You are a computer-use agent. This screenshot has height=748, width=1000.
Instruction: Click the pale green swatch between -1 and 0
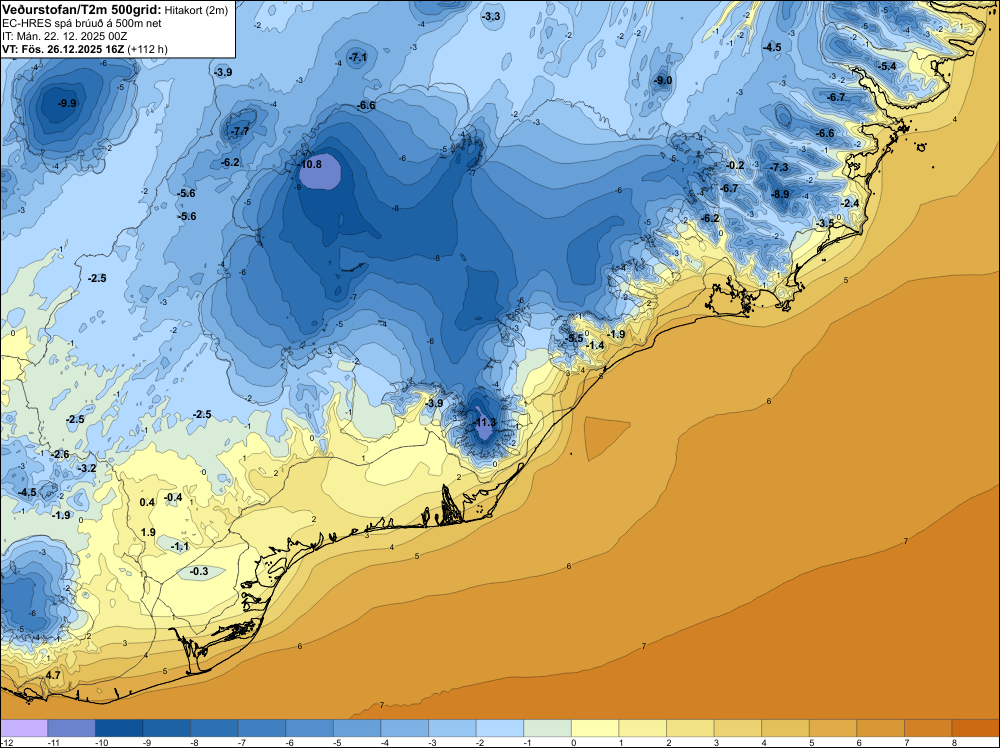click(x=547, y=728)
